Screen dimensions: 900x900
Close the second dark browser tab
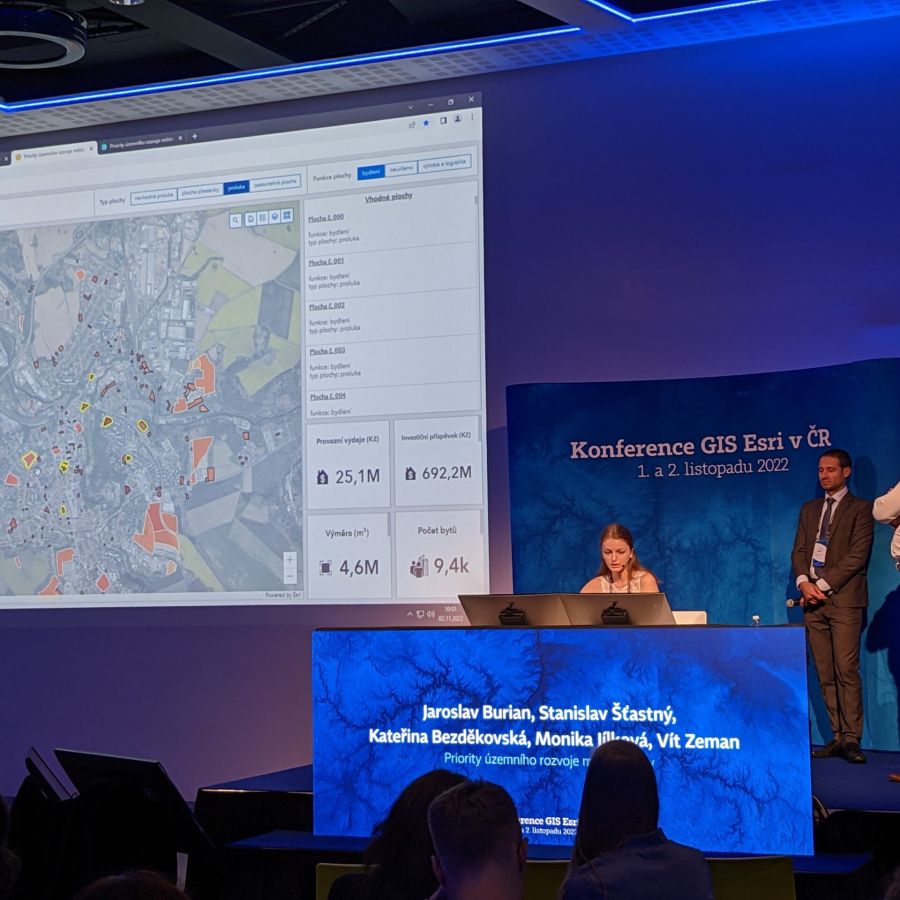click(180, 138)
